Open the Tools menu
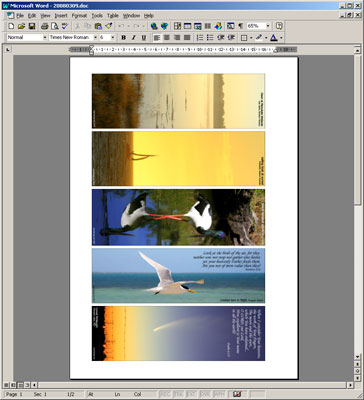The image size is (364, 400). (x=97, y=16)
